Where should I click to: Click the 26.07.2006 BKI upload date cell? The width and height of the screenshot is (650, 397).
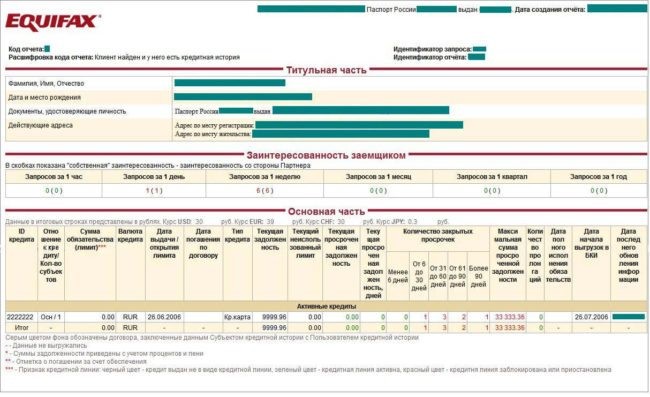click(x=591, y=317)
